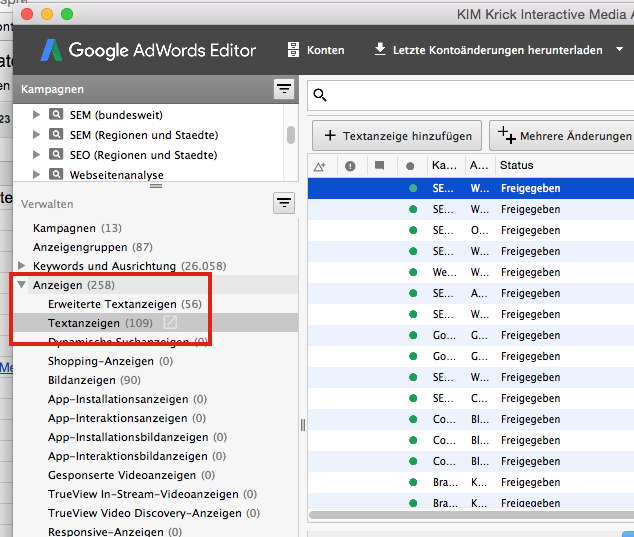Select App-Installationsanzeigen (0)
The image size is (634, 537).
point(127,399)
